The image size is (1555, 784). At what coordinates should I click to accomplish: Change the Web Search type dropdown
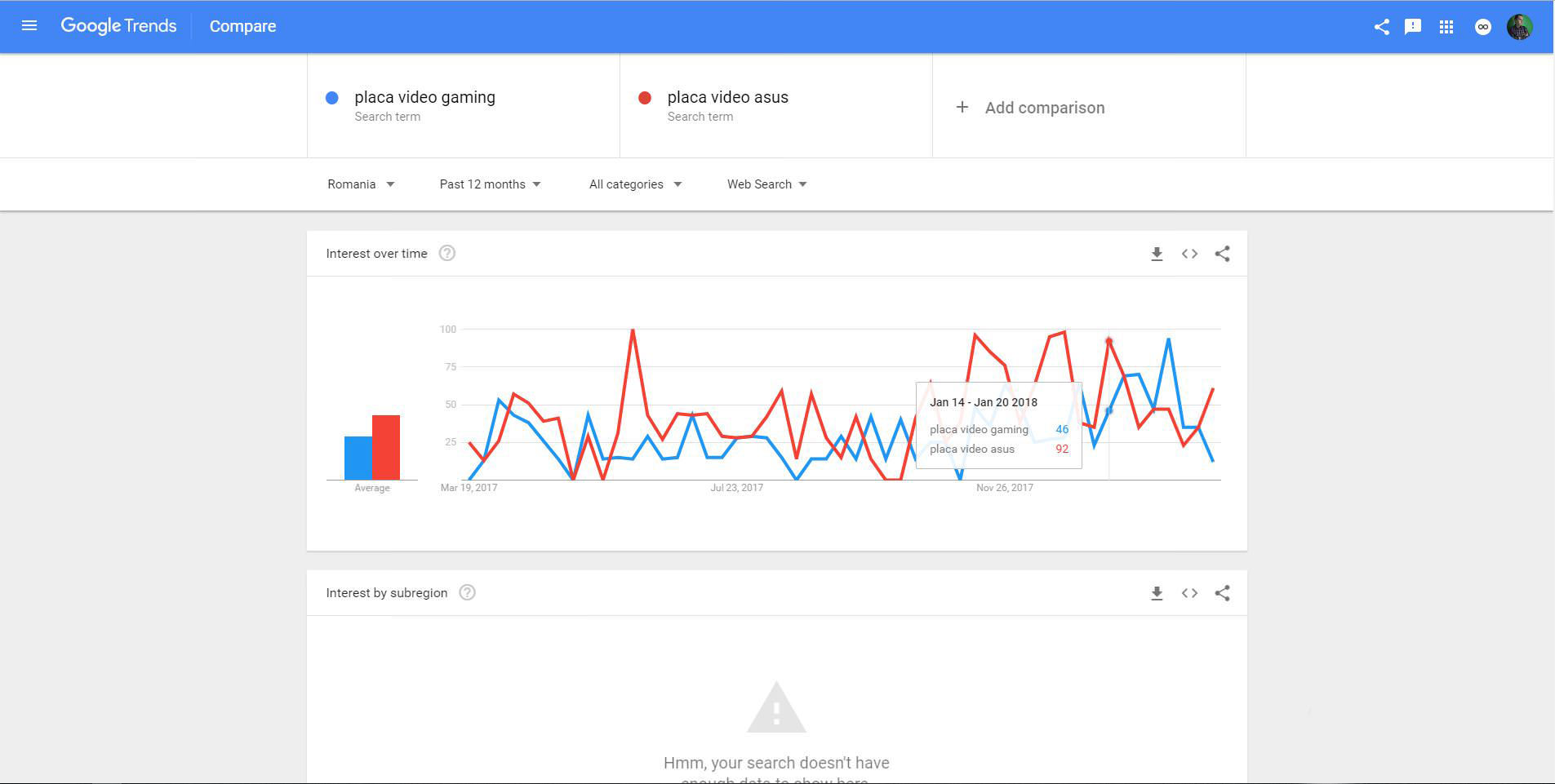(x=766, y=184)
